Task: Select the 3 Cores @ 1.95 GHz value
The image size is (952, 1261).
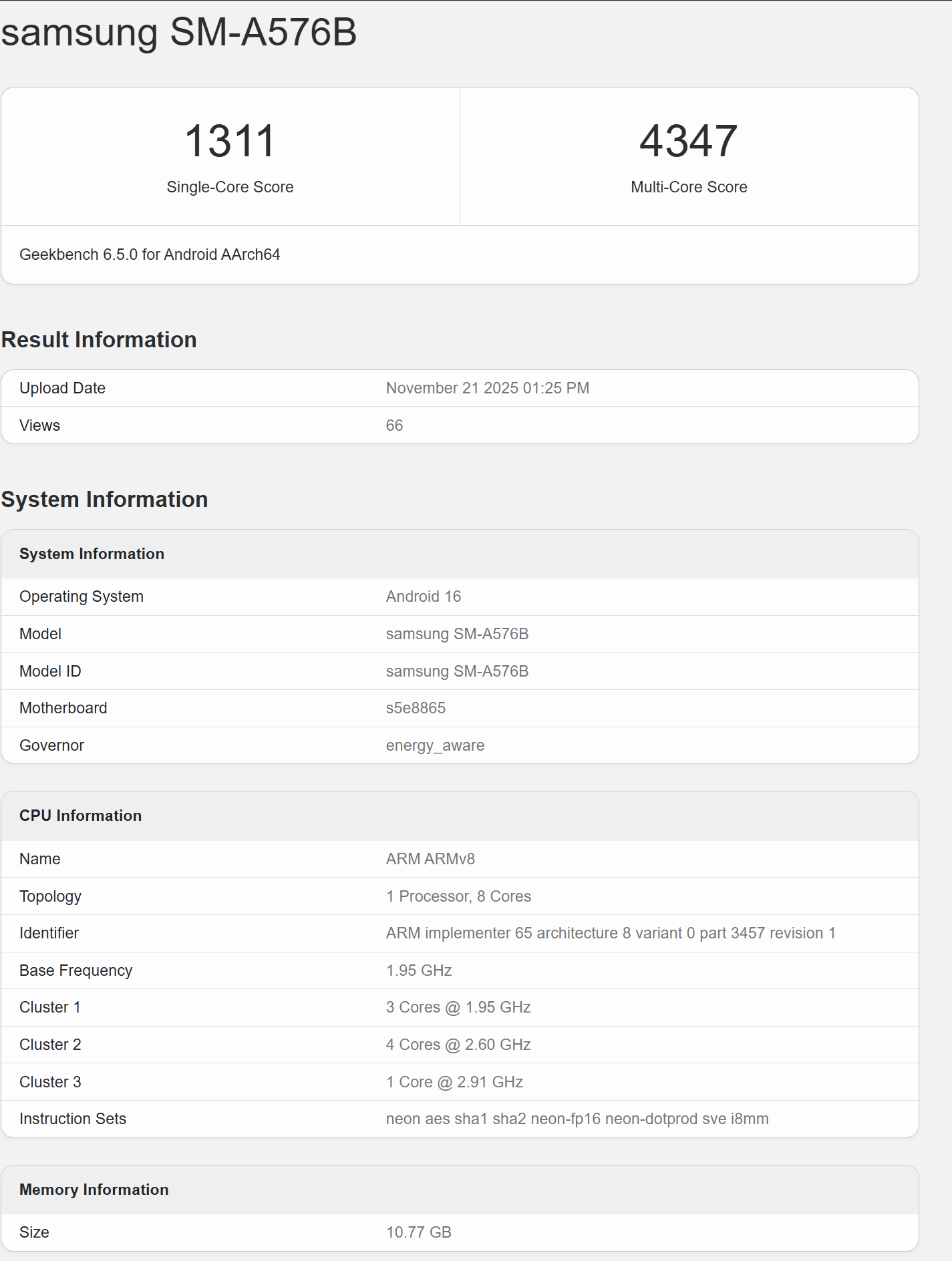Action: [x=458, y=1007]
